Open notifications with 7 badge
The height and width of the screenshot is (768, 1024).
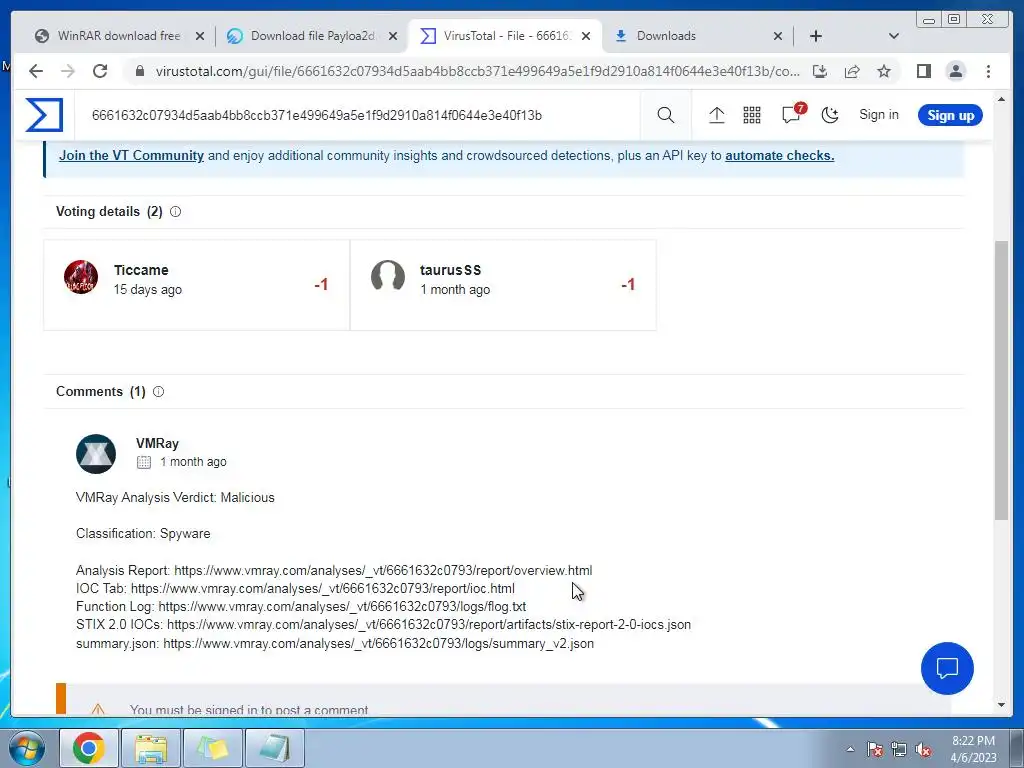(x=792, y=114)
